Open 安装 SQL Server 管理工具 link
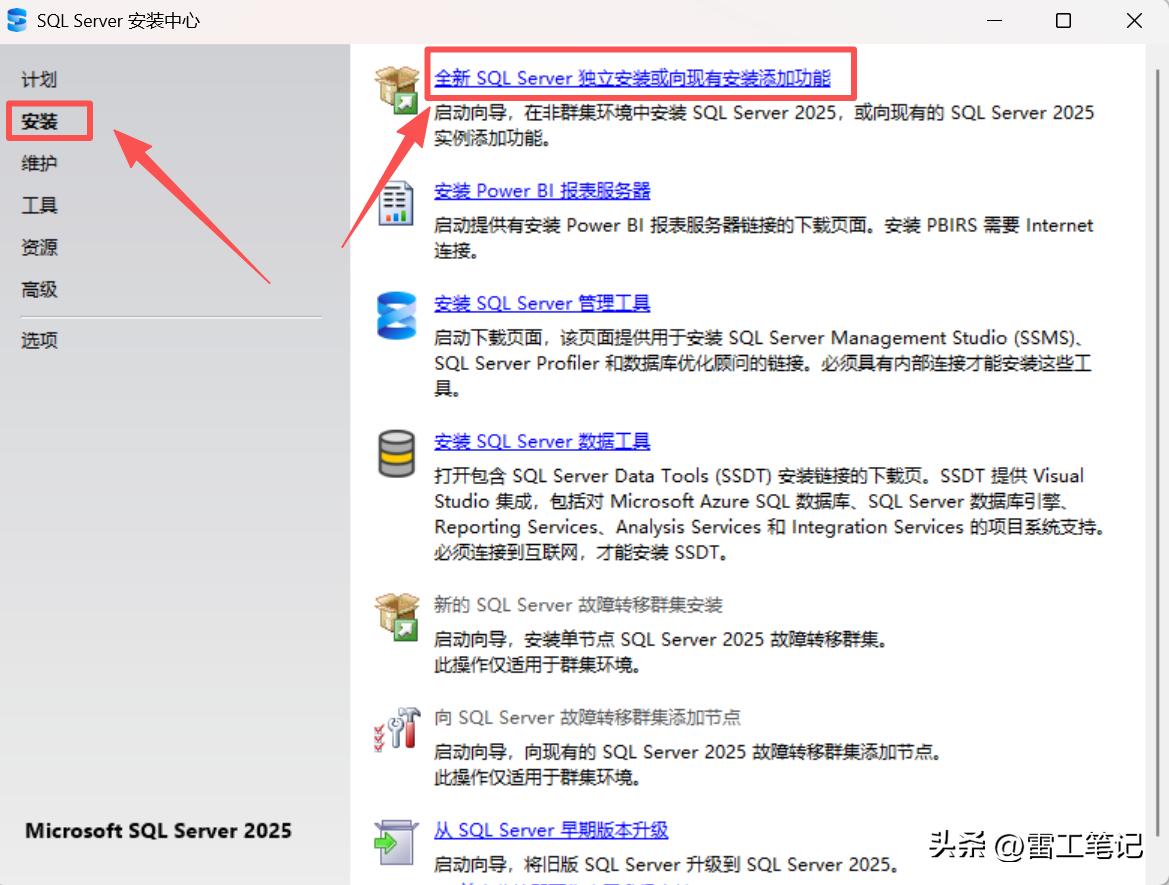1169x885 pixels. tap(542, 303)
